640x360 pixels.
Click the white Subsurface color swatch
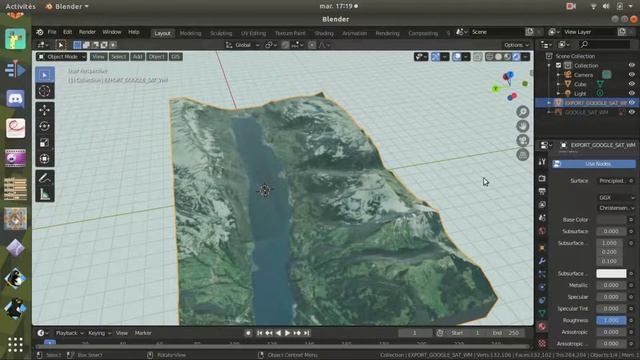(x=611, y=273)
